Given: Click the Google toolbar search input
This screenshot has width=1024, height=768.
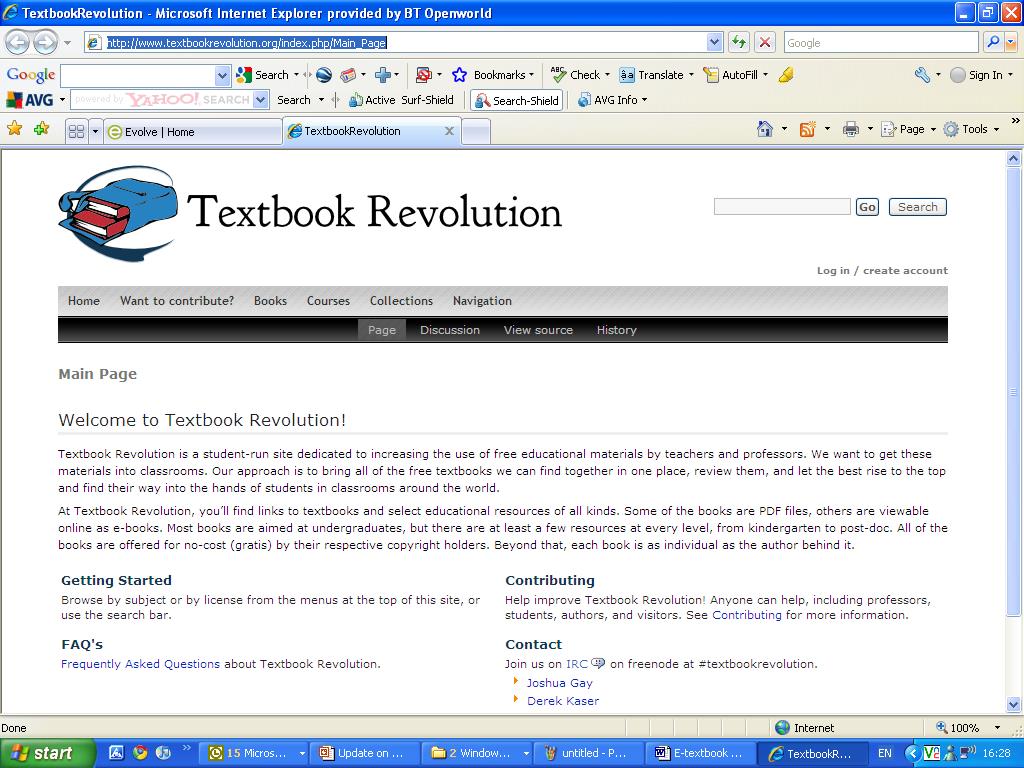Looking at the screenshot, I should [x=138, y=75].
